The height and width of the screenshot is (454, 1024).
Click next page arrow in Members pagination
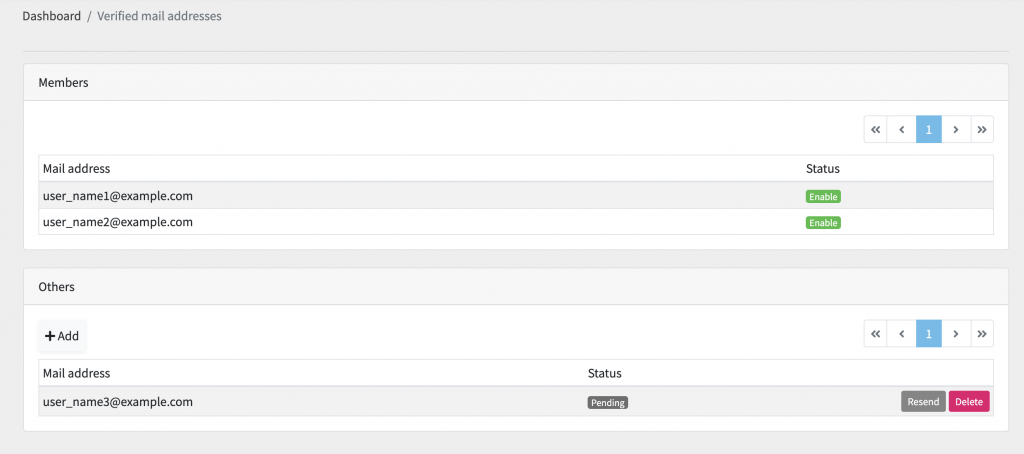(x=955, y=129)
